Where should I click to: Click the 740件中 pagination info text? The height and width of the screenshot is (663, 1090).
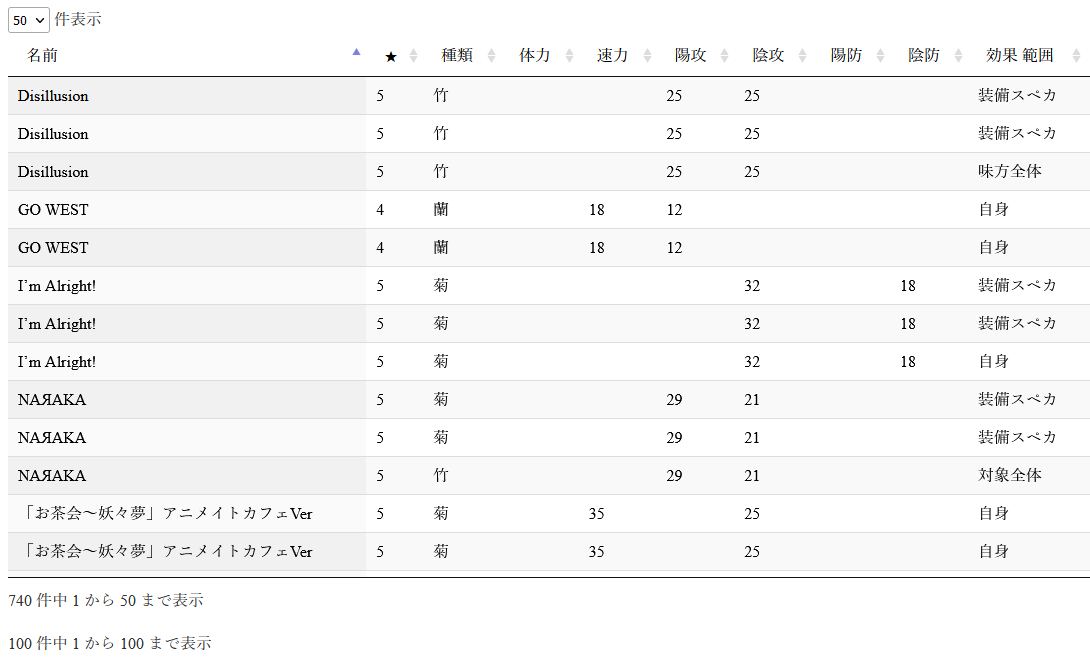[x=106, y=600]
